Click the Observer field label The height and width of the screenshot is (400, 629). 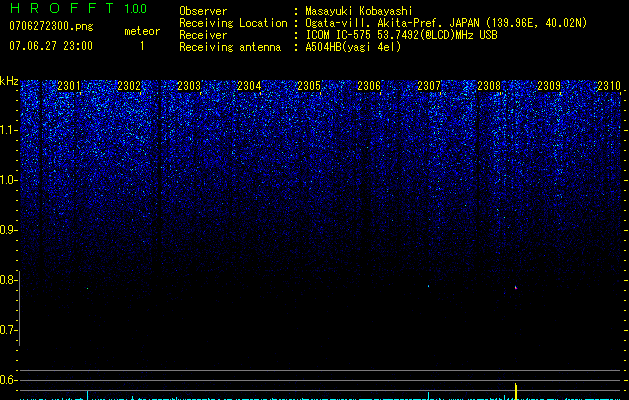[203, 11]
